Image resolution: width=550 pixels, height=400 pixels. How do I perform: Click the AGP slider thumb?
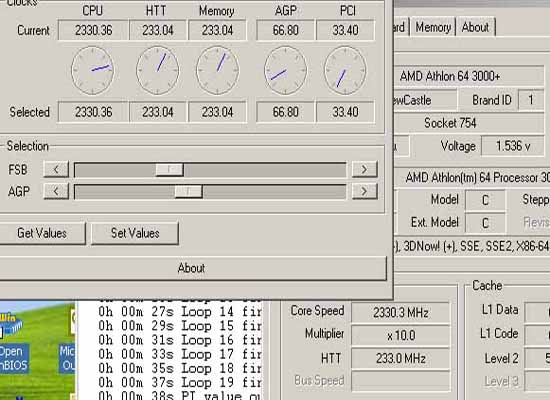pos(188,192)
